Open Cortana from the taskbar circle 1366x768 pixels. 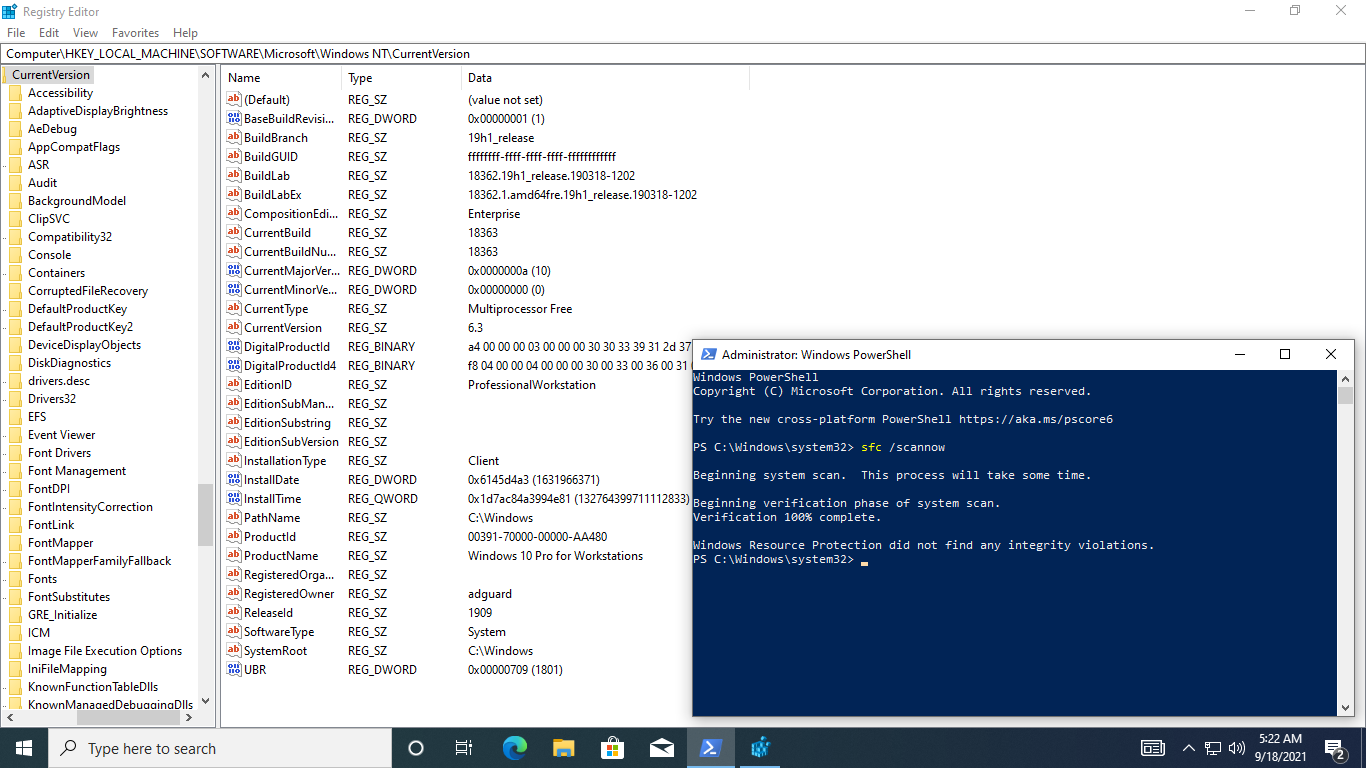pyautogui.click(x=416, y=748)
